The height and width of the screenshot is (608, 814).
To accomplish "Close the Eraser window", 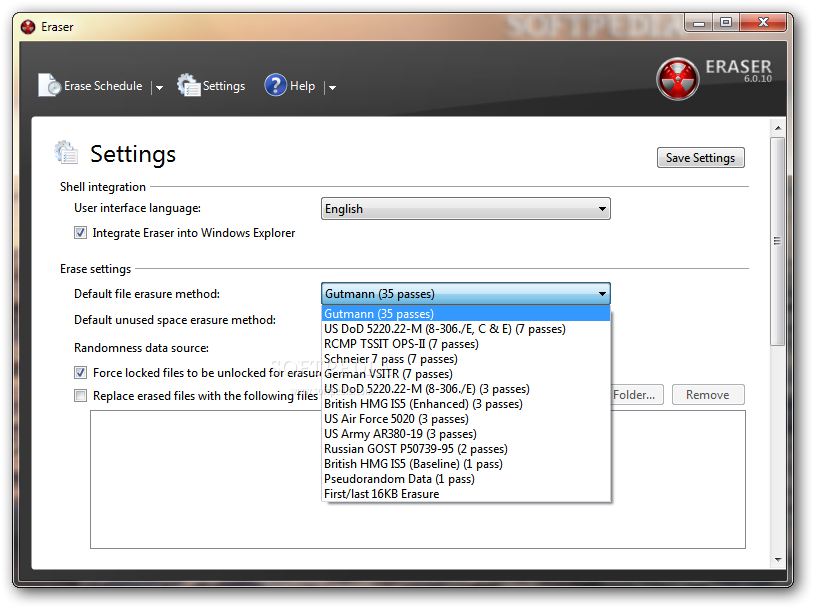I will [763, 22].
